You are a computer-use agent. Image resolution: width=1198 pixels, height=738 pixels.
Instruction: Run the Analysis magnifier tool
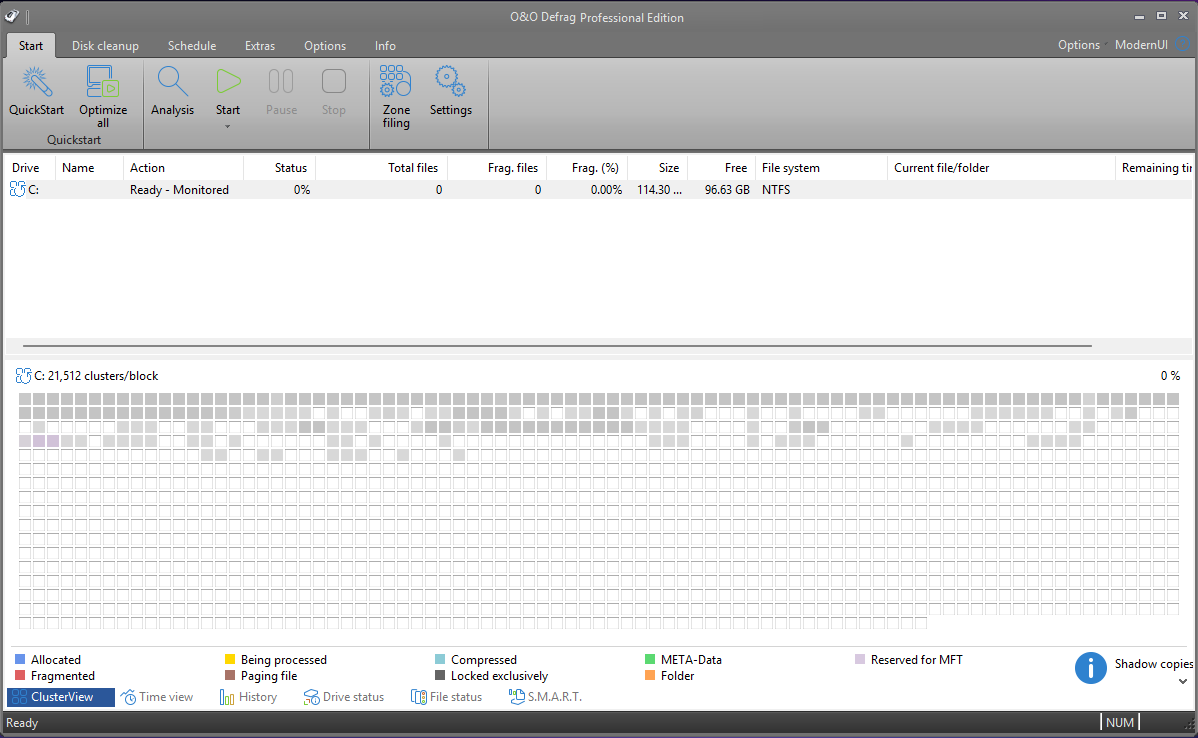[172, 82]
